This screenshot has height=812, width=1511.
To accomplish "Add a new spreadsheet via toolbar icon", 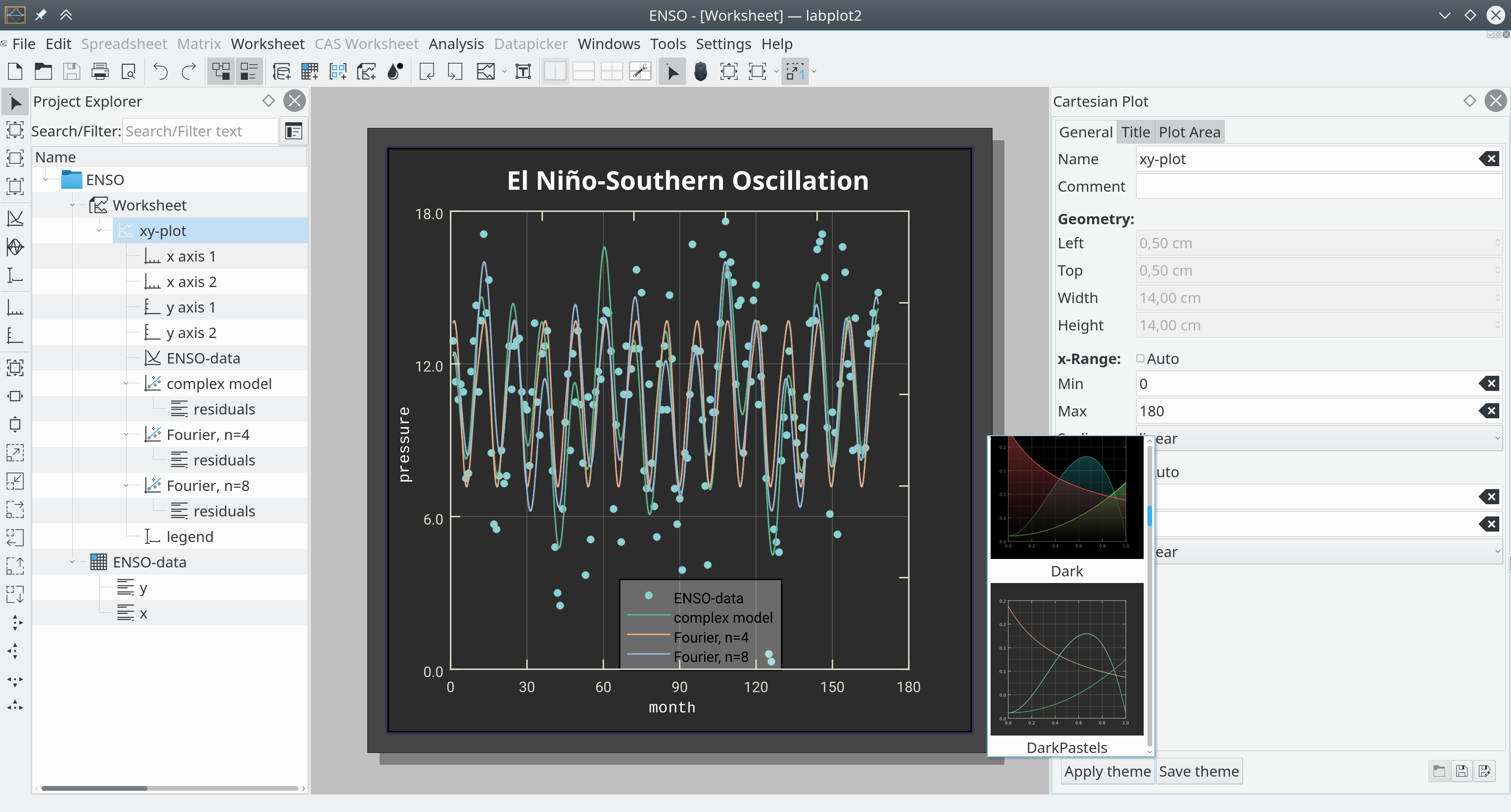I will click(309, 72).
